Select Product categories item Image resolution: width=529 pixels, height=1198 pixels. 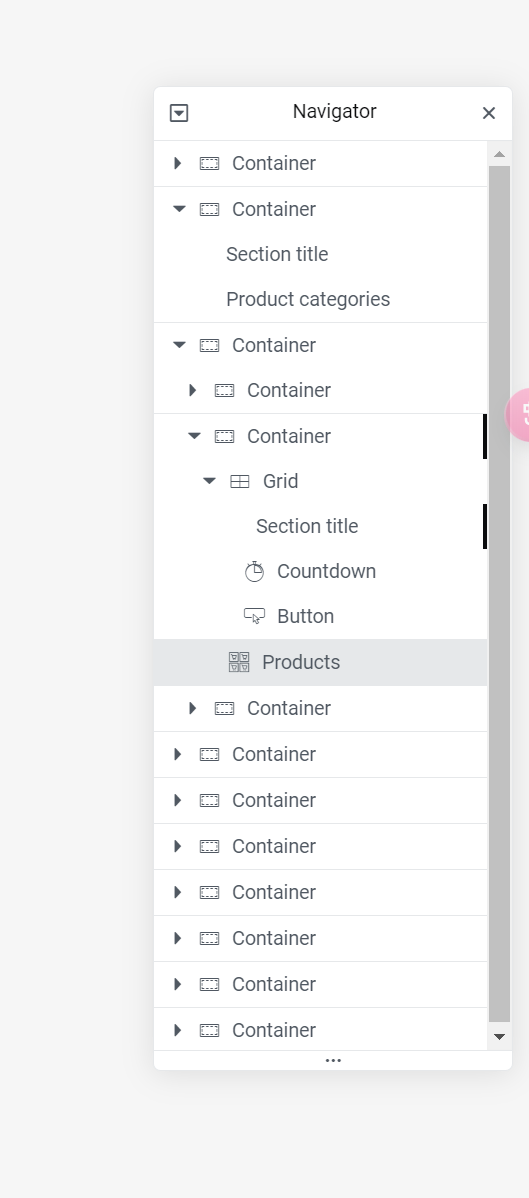pyautogui.click(x=308, y=300)
